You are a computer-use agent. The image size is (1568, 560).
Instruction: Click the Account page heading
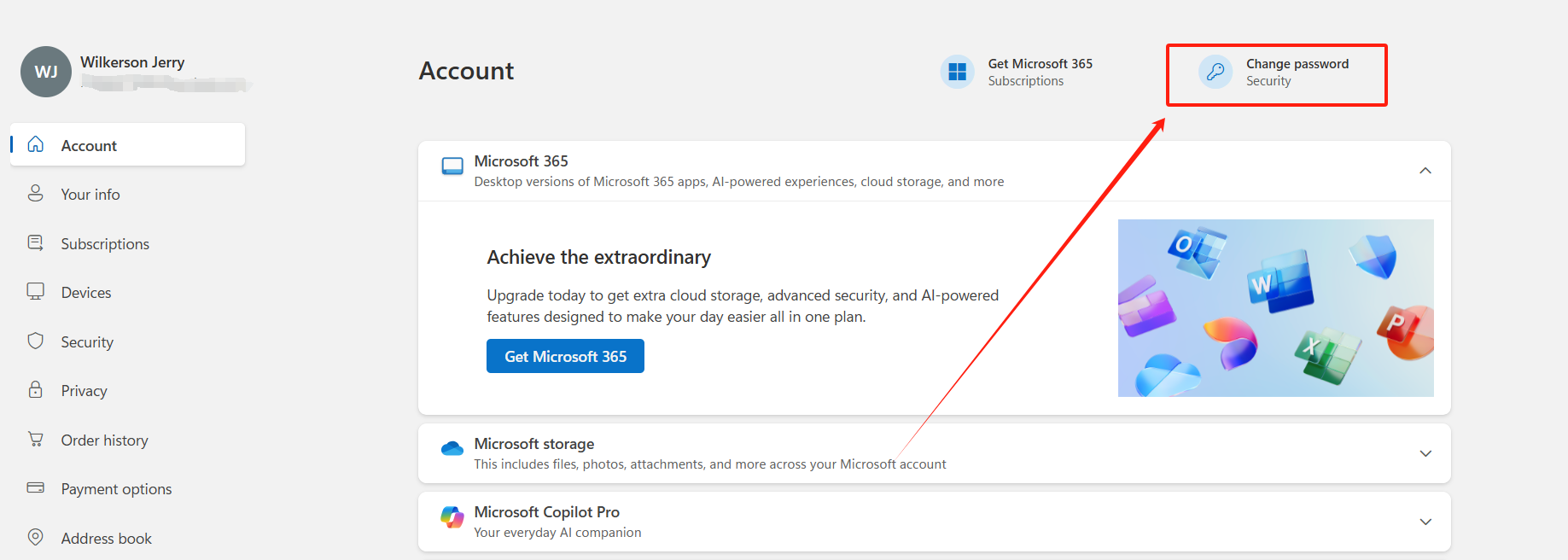point(467,71)
